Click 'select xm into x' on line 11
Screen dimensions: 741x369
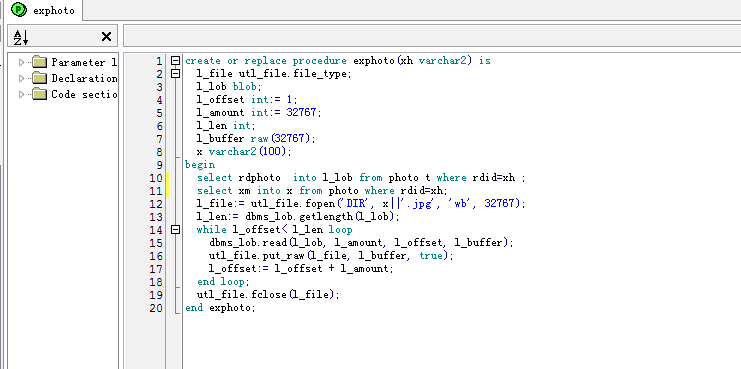coord(245,191)
